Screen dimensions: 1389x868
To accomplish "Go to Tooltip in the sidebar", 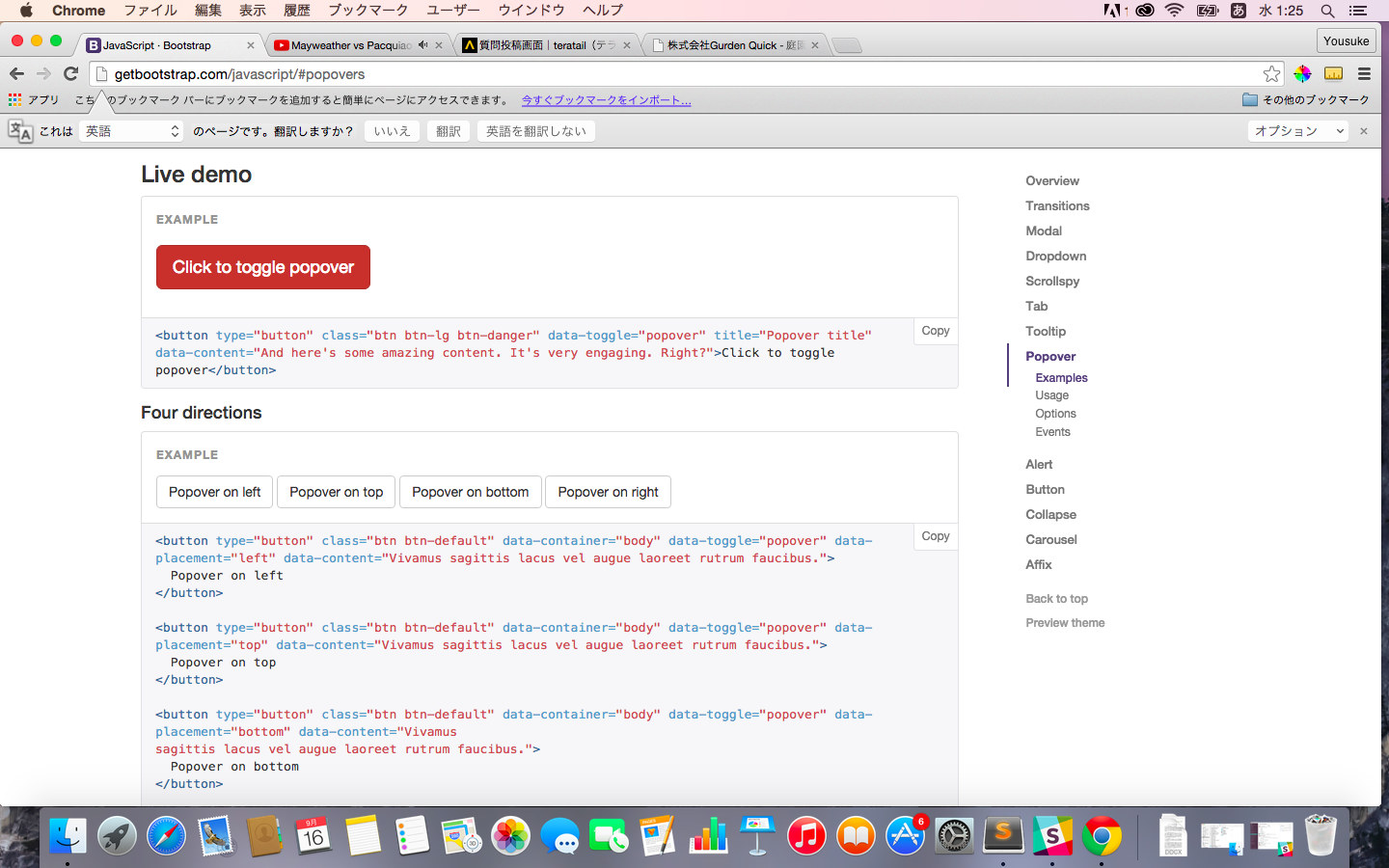I will 1046,331.
